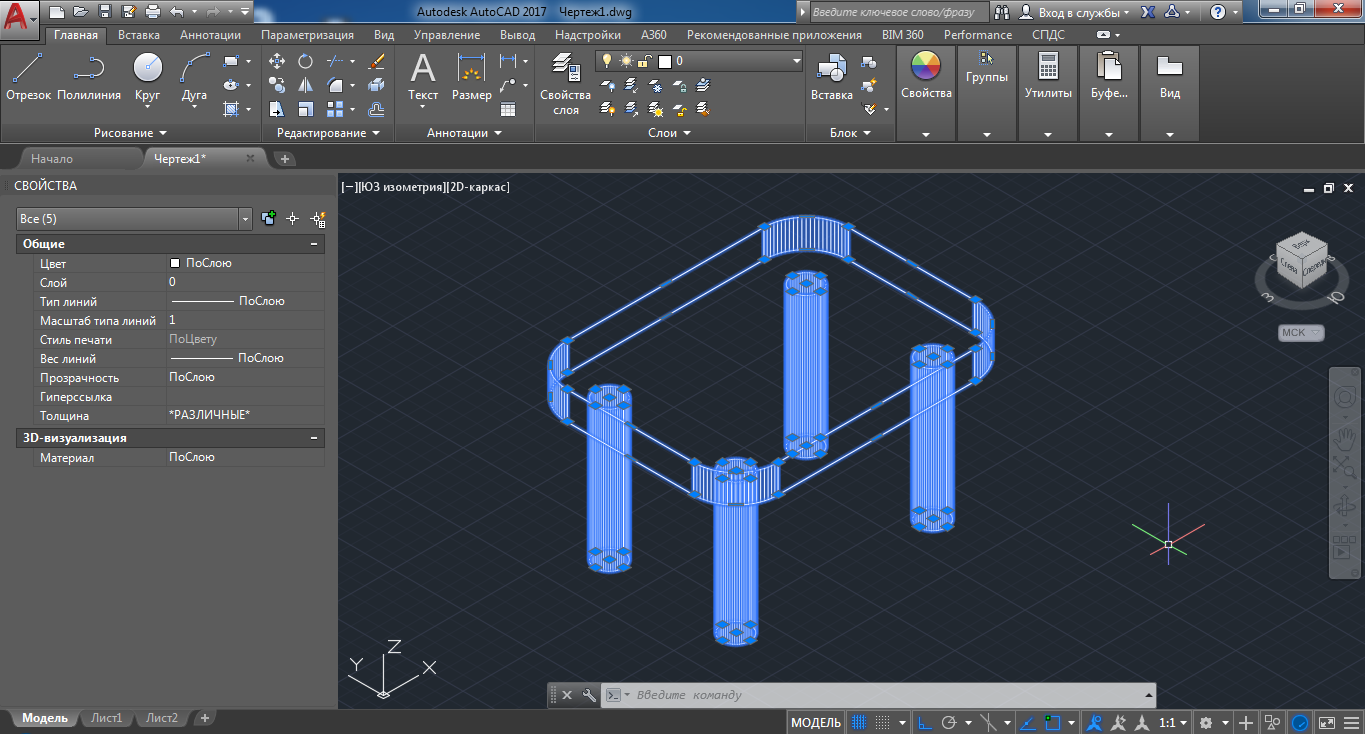Open the Параметризация ribbon tab

307,35
